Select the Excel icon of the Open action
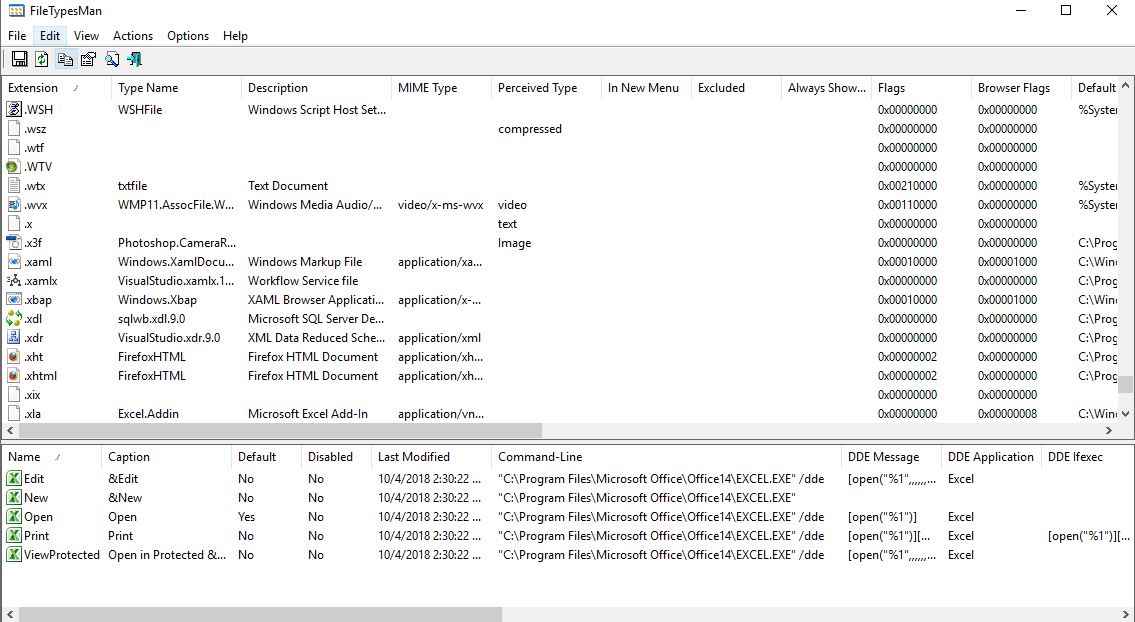The height and width of the screenshot is (622, 1135). [x=14, y=517]
